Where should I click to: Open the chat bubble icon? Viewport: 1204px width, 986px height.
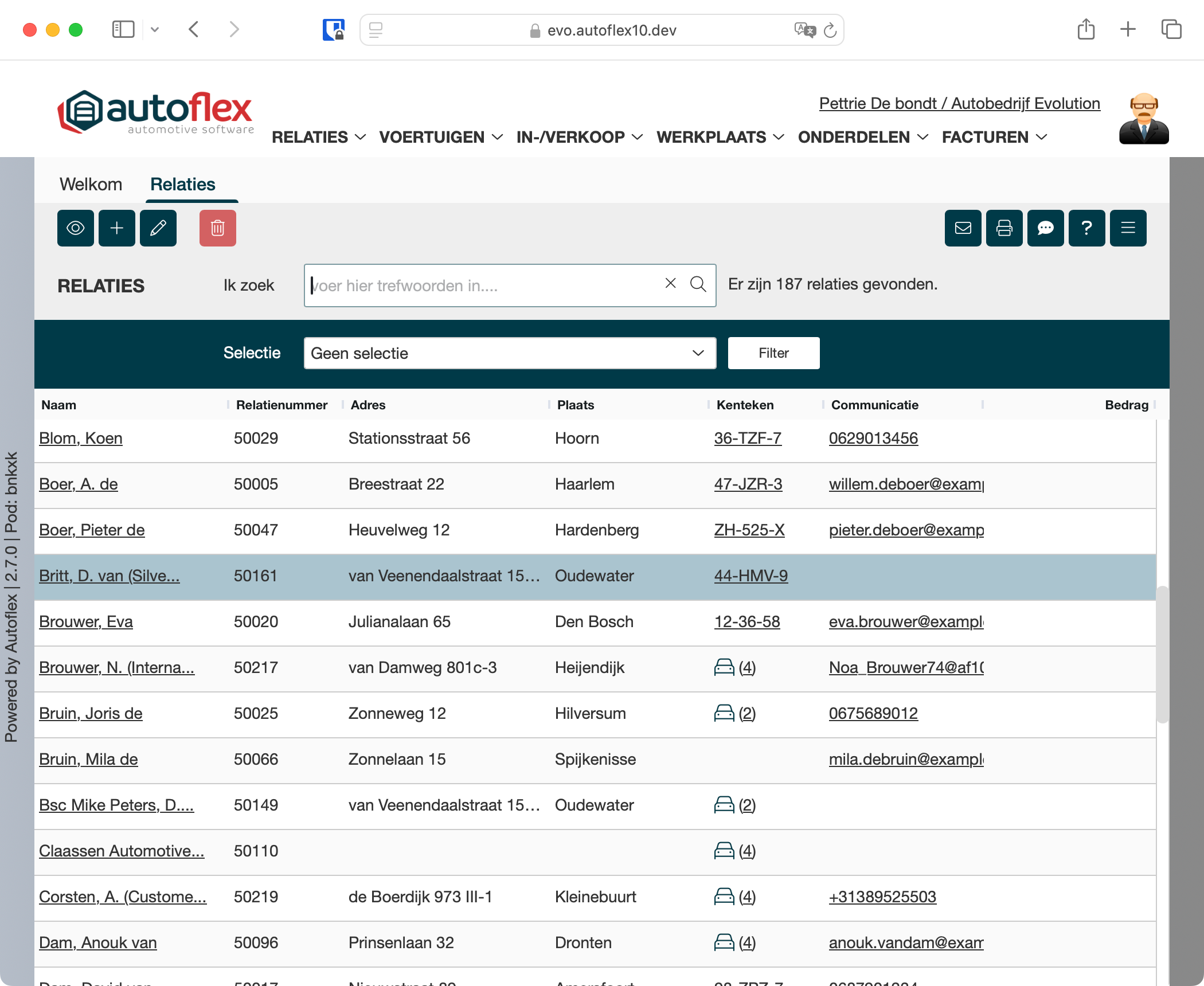(1045, 228)
